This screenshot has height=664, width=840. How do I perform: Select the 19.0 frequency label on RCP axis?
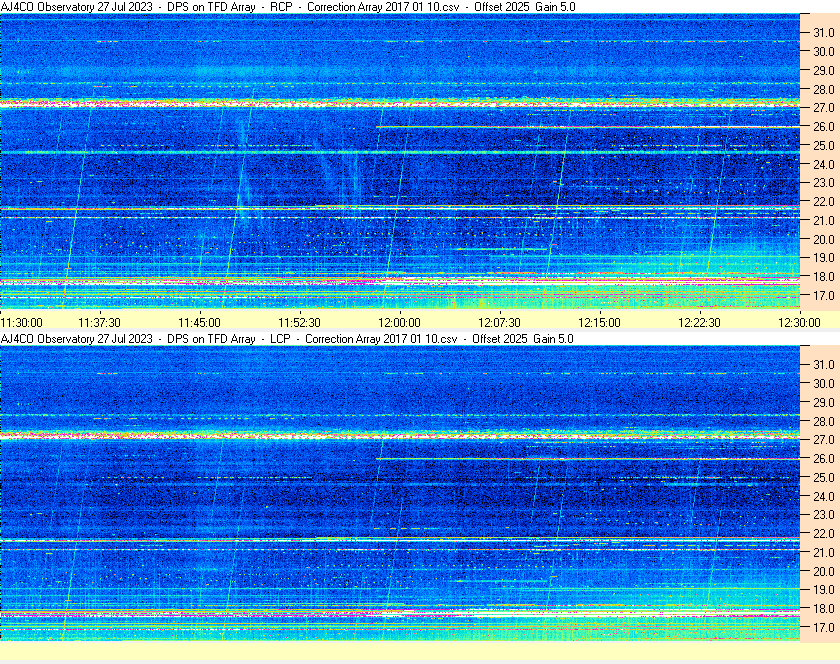click(824, 258)
